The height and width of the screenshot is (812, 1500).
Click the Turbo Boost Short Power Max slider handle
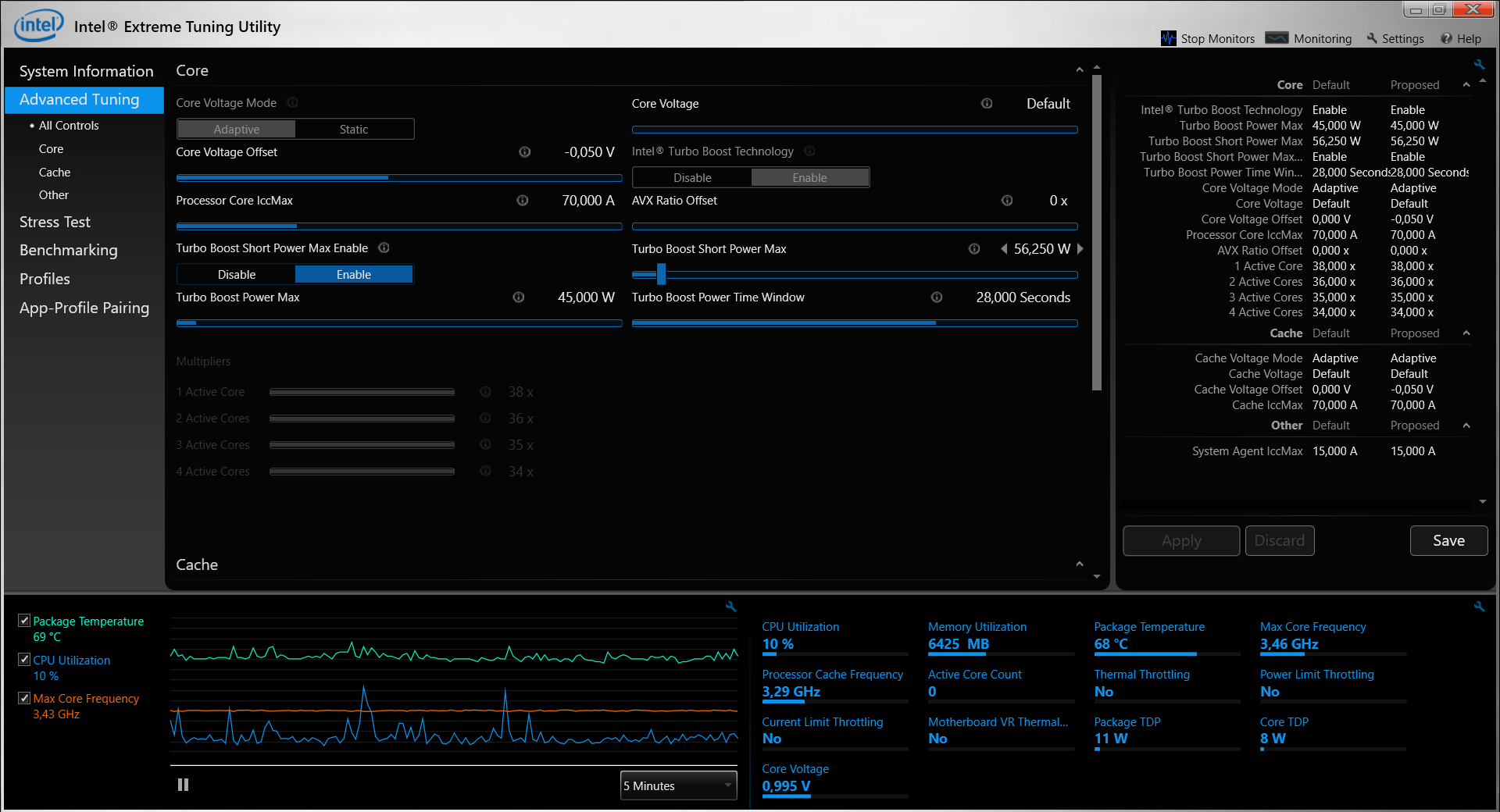pos(662,274)
